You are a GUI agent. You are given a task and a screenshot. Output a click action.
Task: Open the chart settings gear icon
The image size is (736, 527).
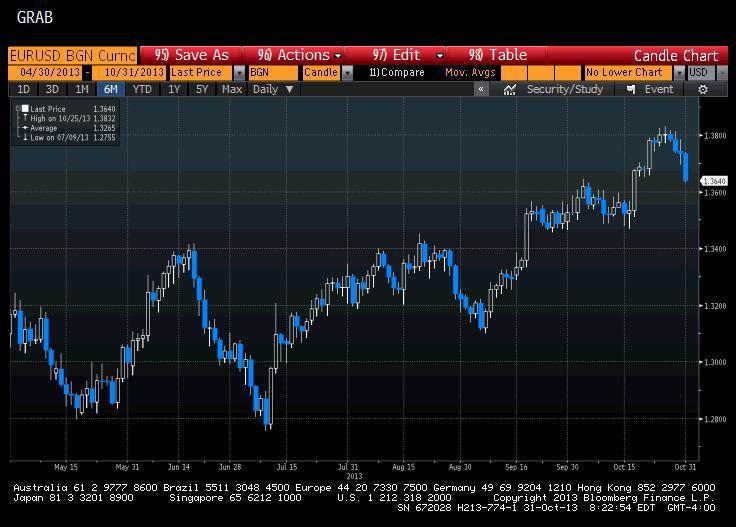point(703,89)
